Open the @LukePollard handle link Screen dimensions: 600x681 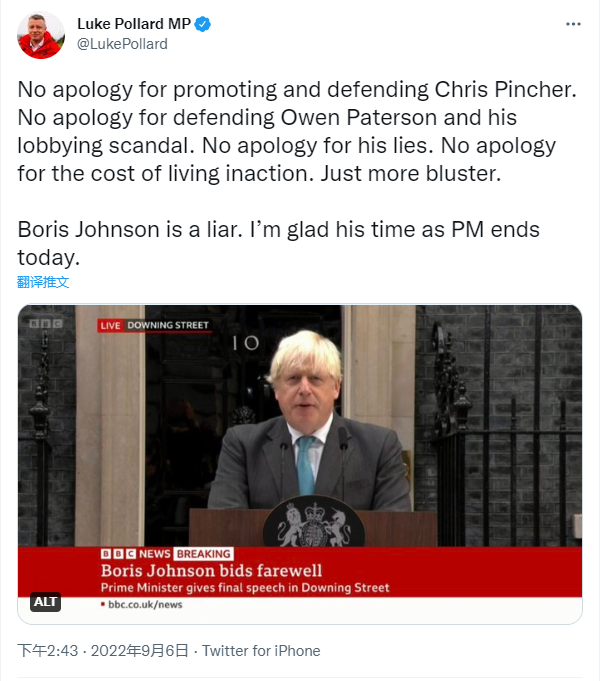tap(122, 44)
